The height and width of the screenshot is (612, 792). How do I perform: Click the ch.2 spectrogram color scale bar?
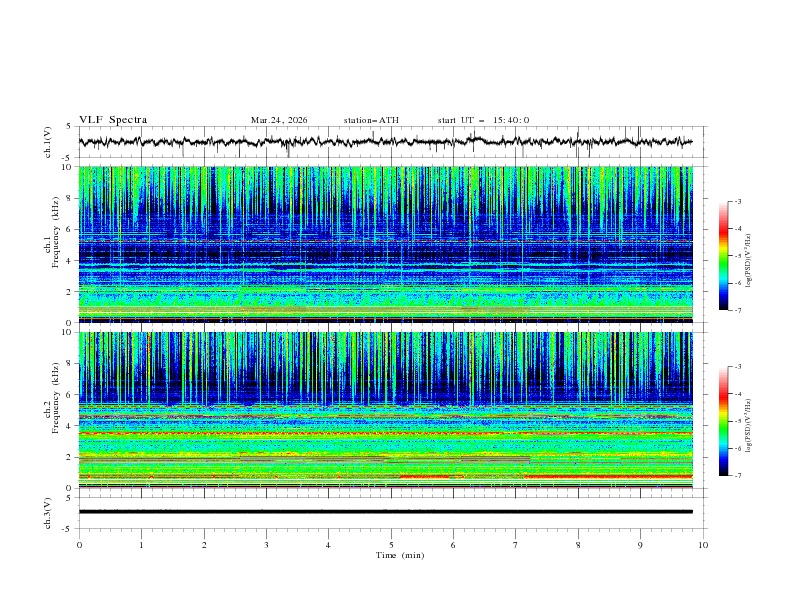coord(723,421)
